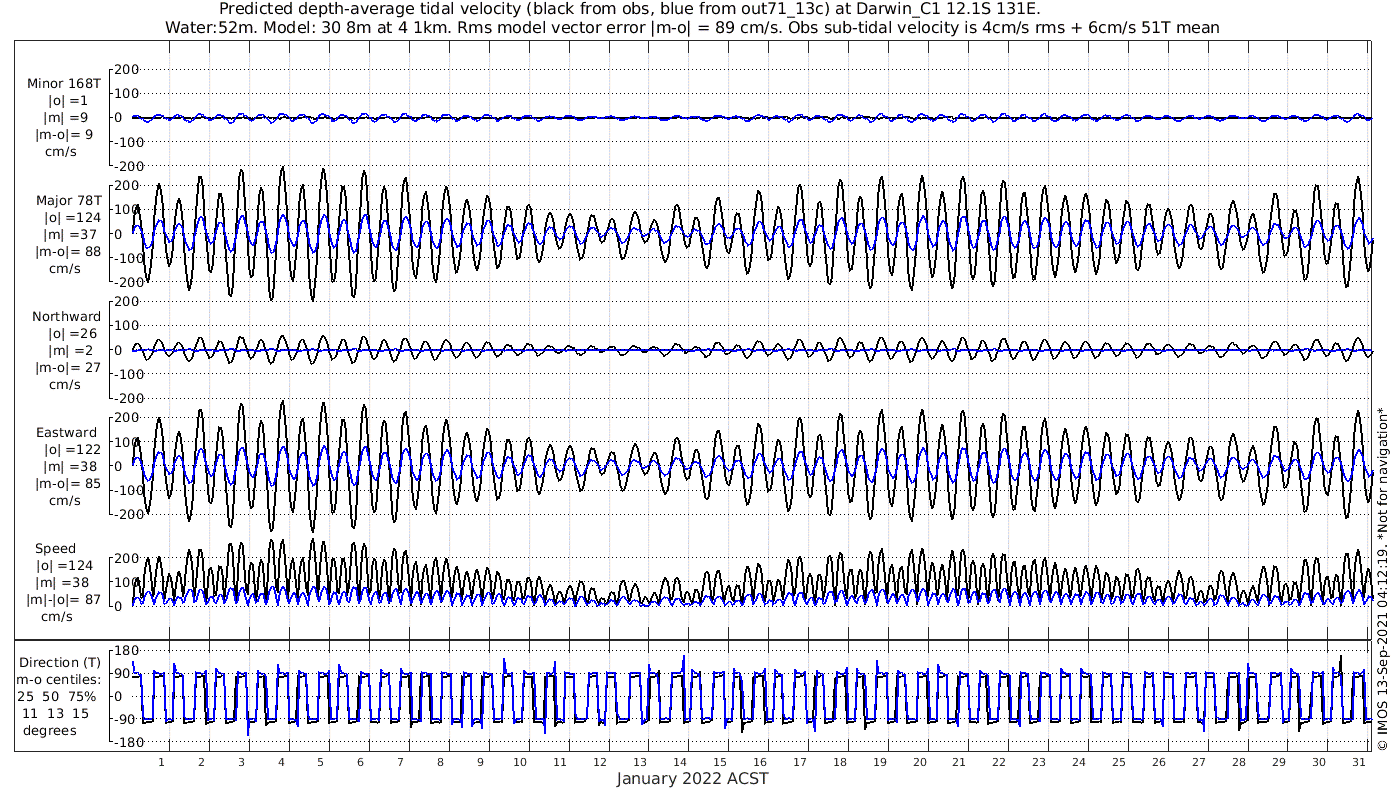Click the "-90" tick on the Direction axis
The width and height of the screenshot is (1400, 800).
coord(125,720)
